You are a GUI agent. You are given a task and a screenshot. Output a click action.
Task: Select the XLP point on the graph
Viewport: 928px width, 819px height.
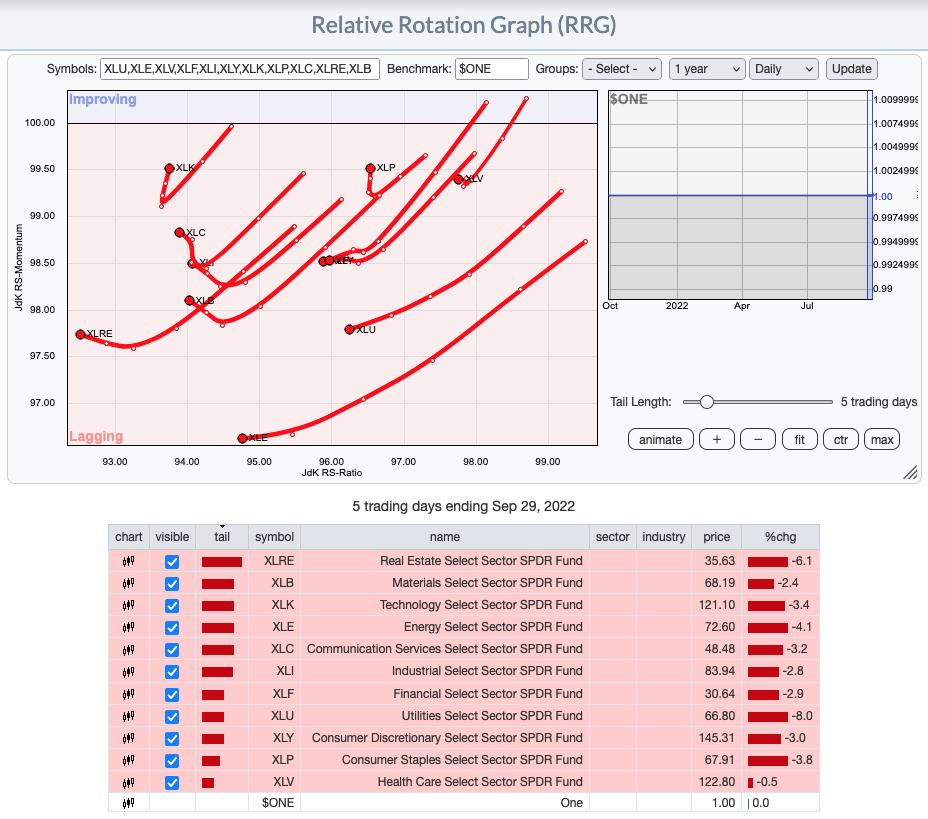coord(370,169)
